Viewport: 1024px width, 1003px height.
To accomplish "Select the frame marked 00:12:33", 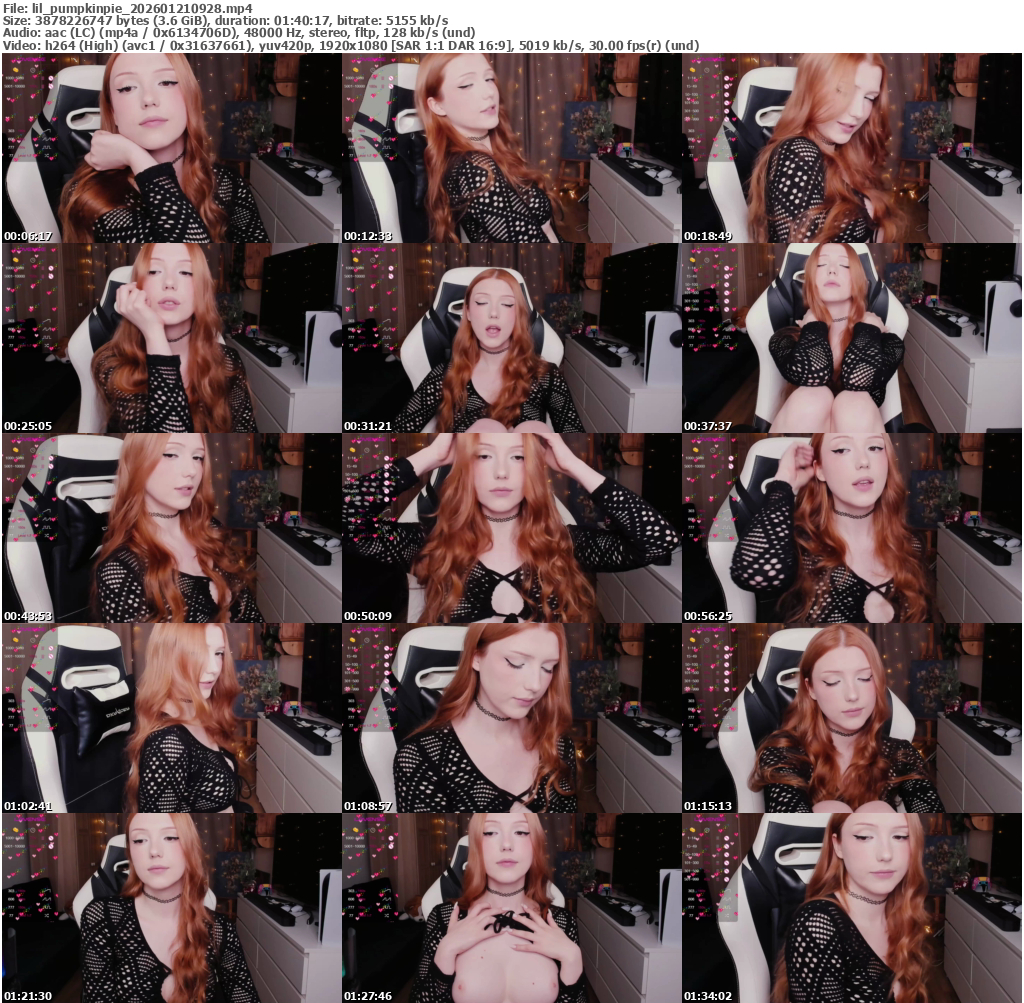I will click(x=511, y=148).
